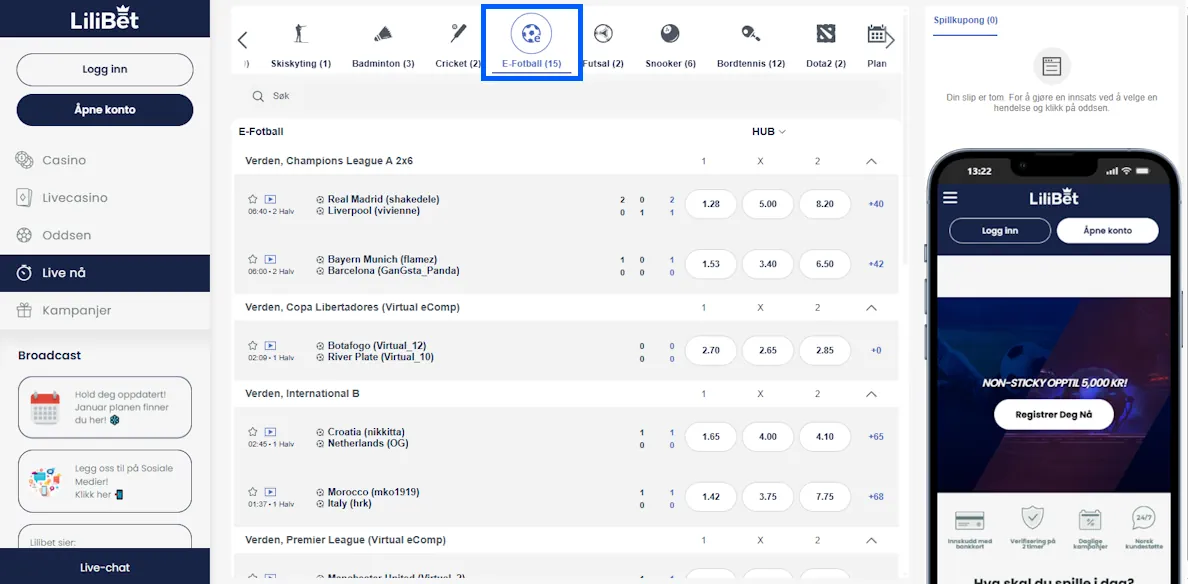Screen dimensions: 1188x584
Task: Collapse the Copa Libertadores section
Action: (871, 307)
